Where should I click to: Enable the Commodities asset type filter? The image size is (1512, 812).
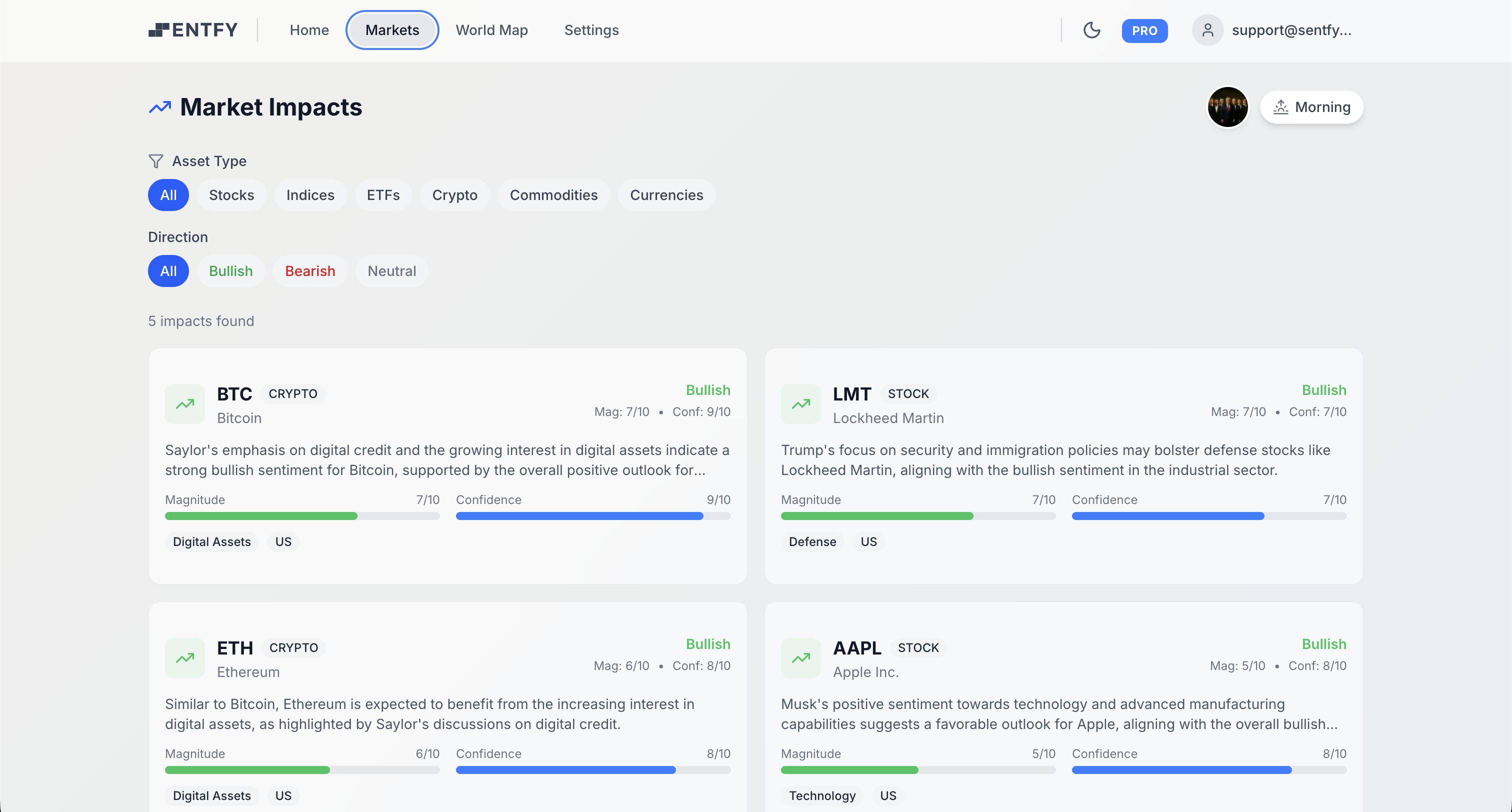pos(553,195)
